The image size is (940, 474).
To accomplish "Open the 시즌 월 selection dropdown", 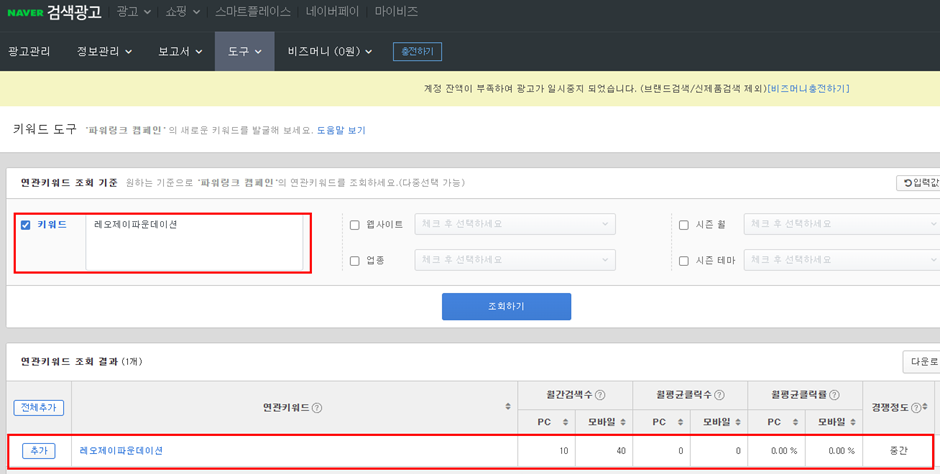I will [842, 224].
